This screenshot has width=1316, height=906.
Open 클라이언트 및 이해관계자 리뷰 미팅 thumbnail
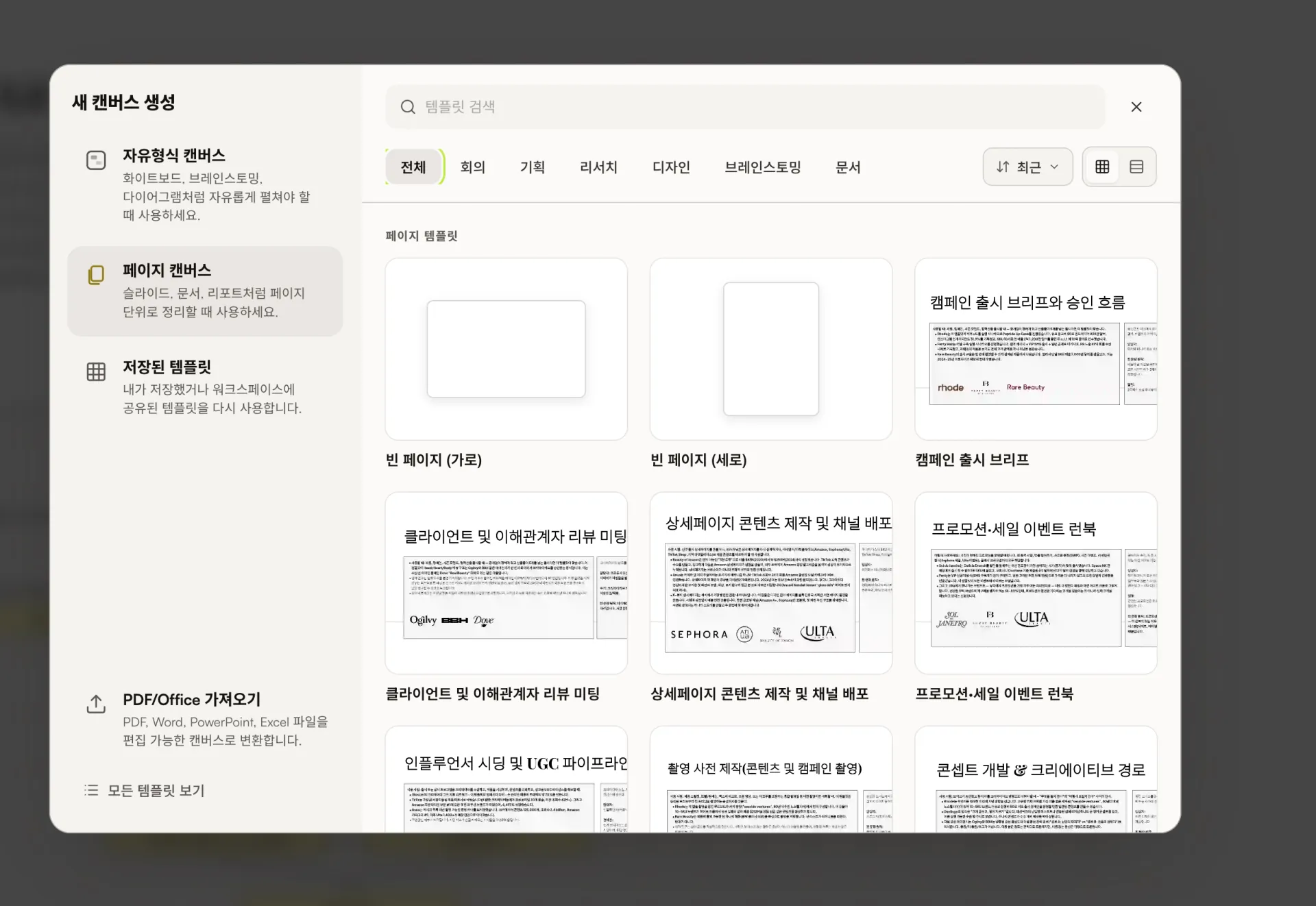pos(506,583)
